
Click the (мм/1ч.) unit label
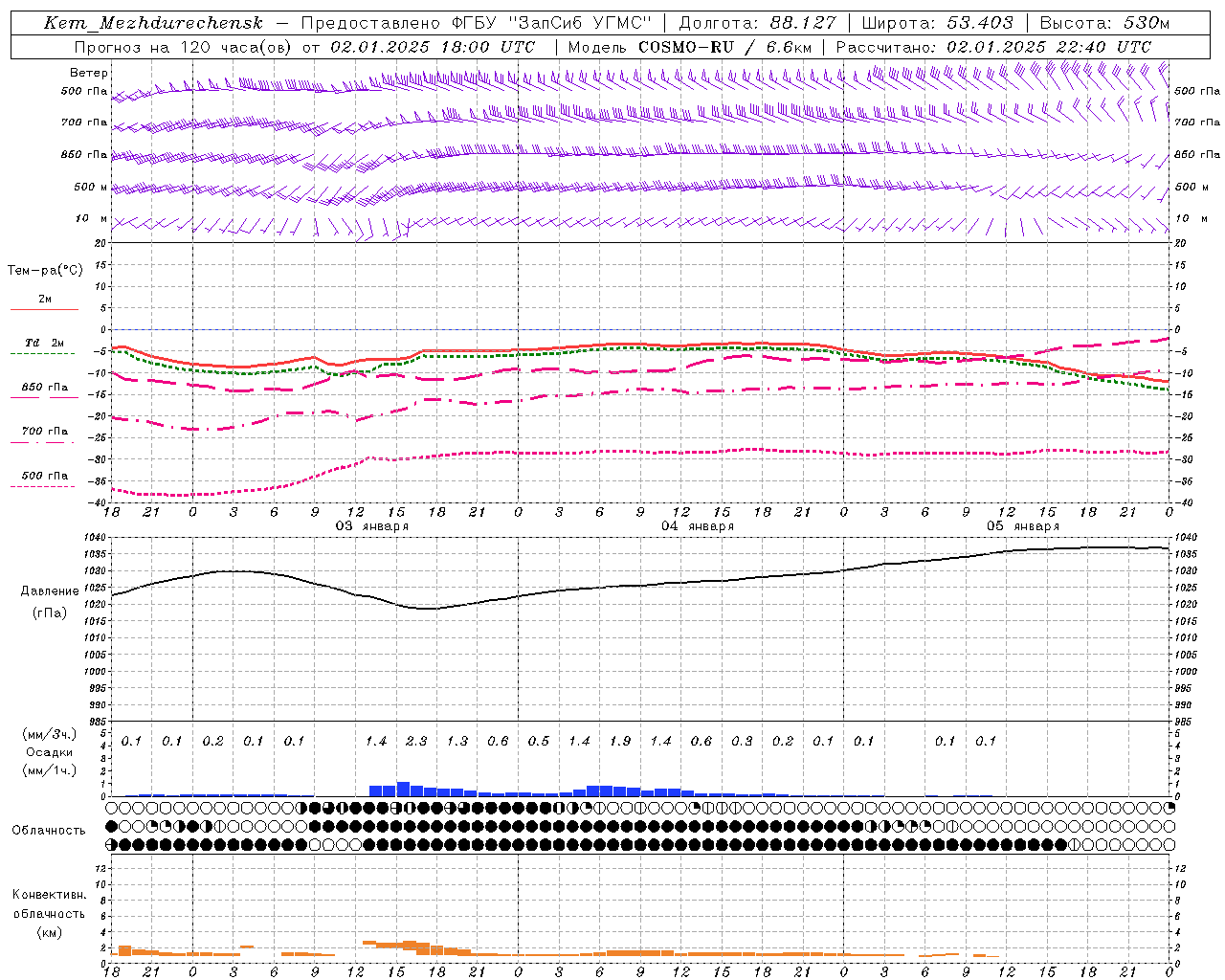click(50, 770)
